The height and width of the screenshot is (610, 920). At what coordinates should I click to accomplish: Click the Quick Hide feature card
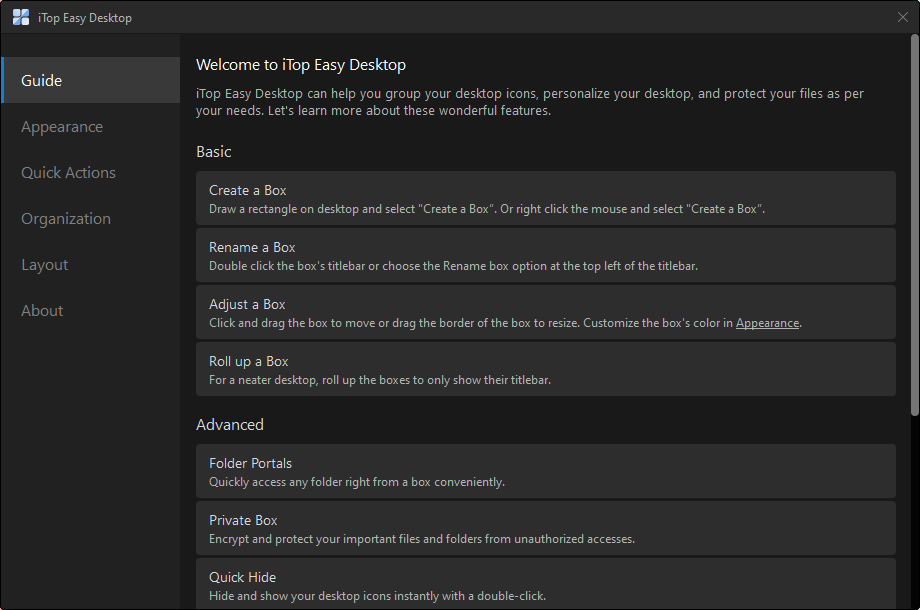pos(545,585)
